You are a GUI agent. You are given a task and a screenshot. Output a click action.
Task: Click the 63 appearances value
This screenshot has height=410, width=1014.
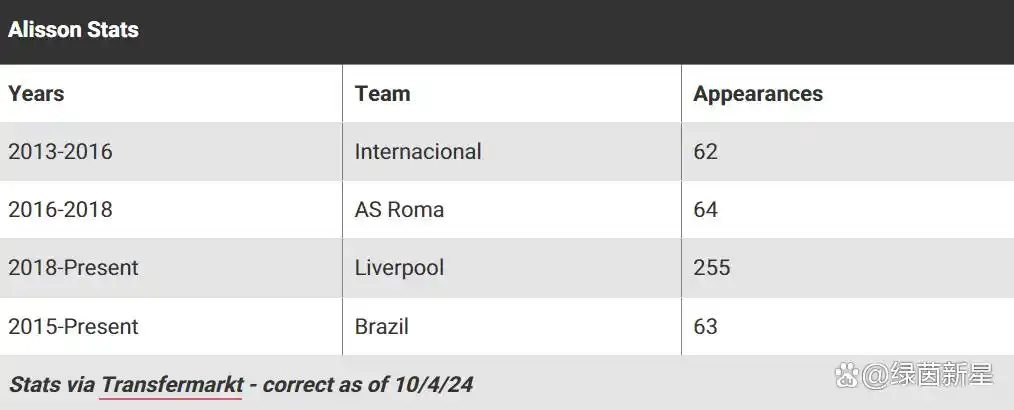click(x=706, y=327)
